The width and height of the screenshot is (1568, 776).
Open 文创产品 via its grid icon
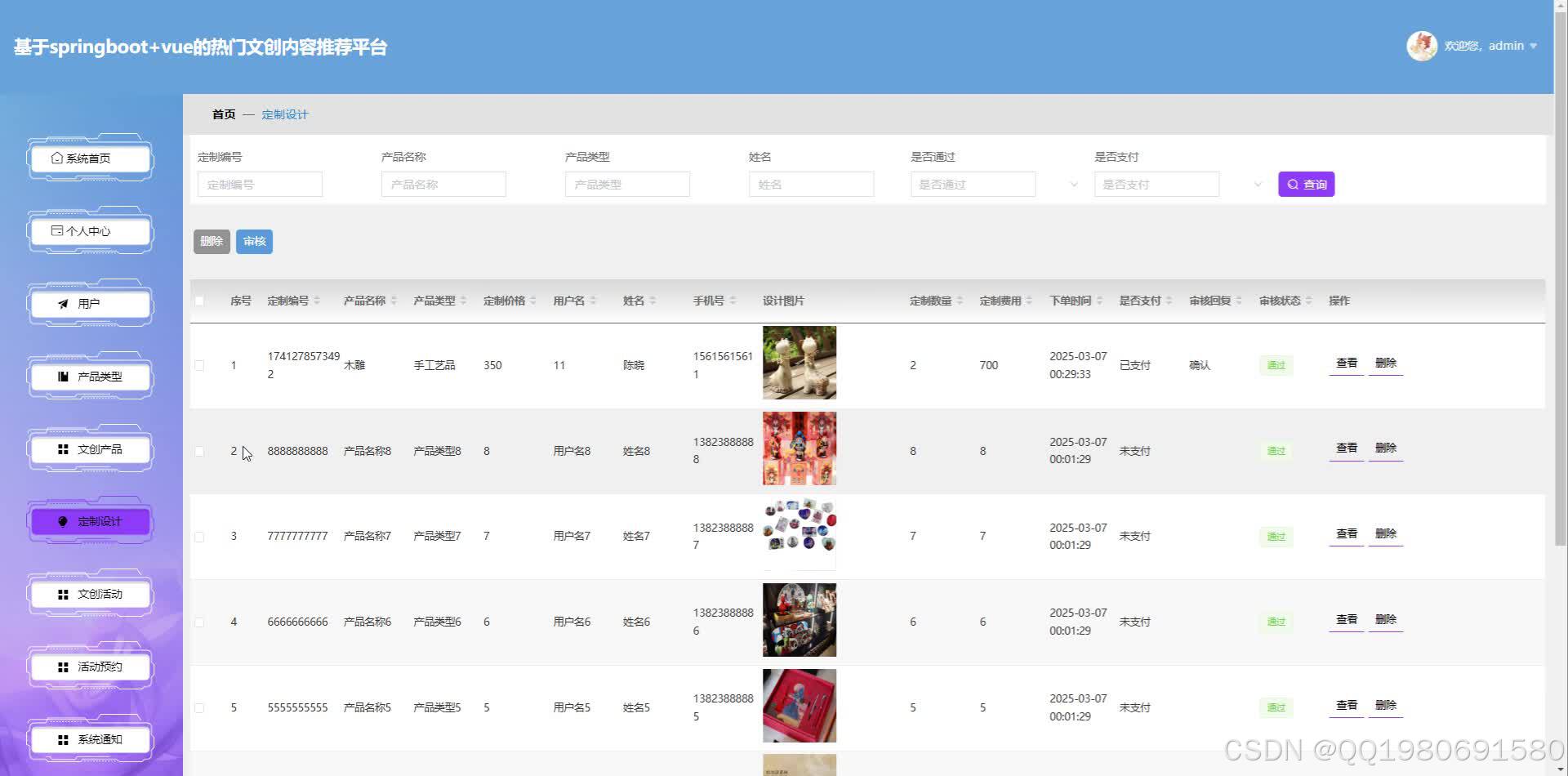(x=62, y=448)
